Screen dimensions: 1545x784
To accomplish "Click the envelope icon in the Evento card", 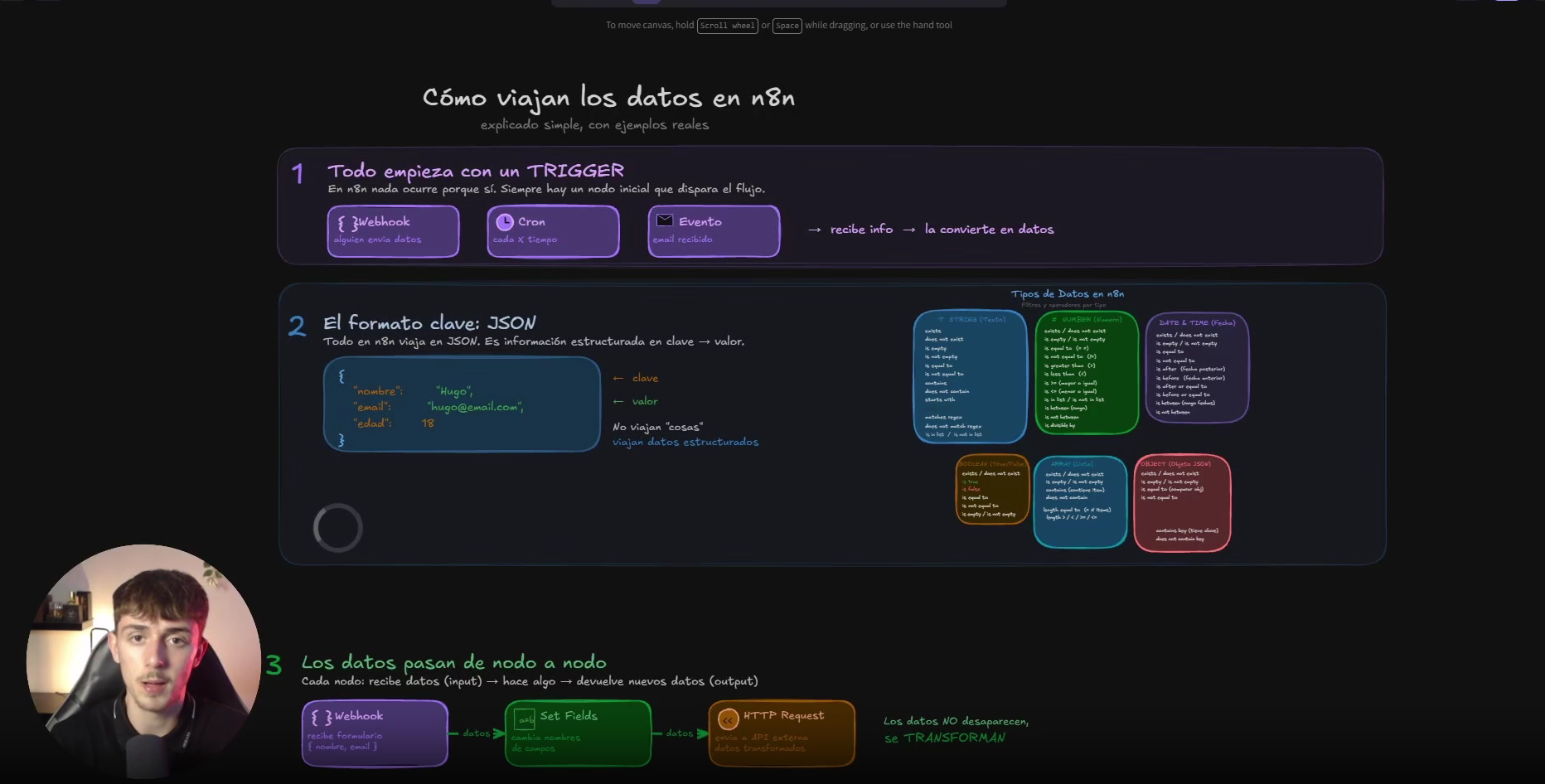I will coord(665,220).
